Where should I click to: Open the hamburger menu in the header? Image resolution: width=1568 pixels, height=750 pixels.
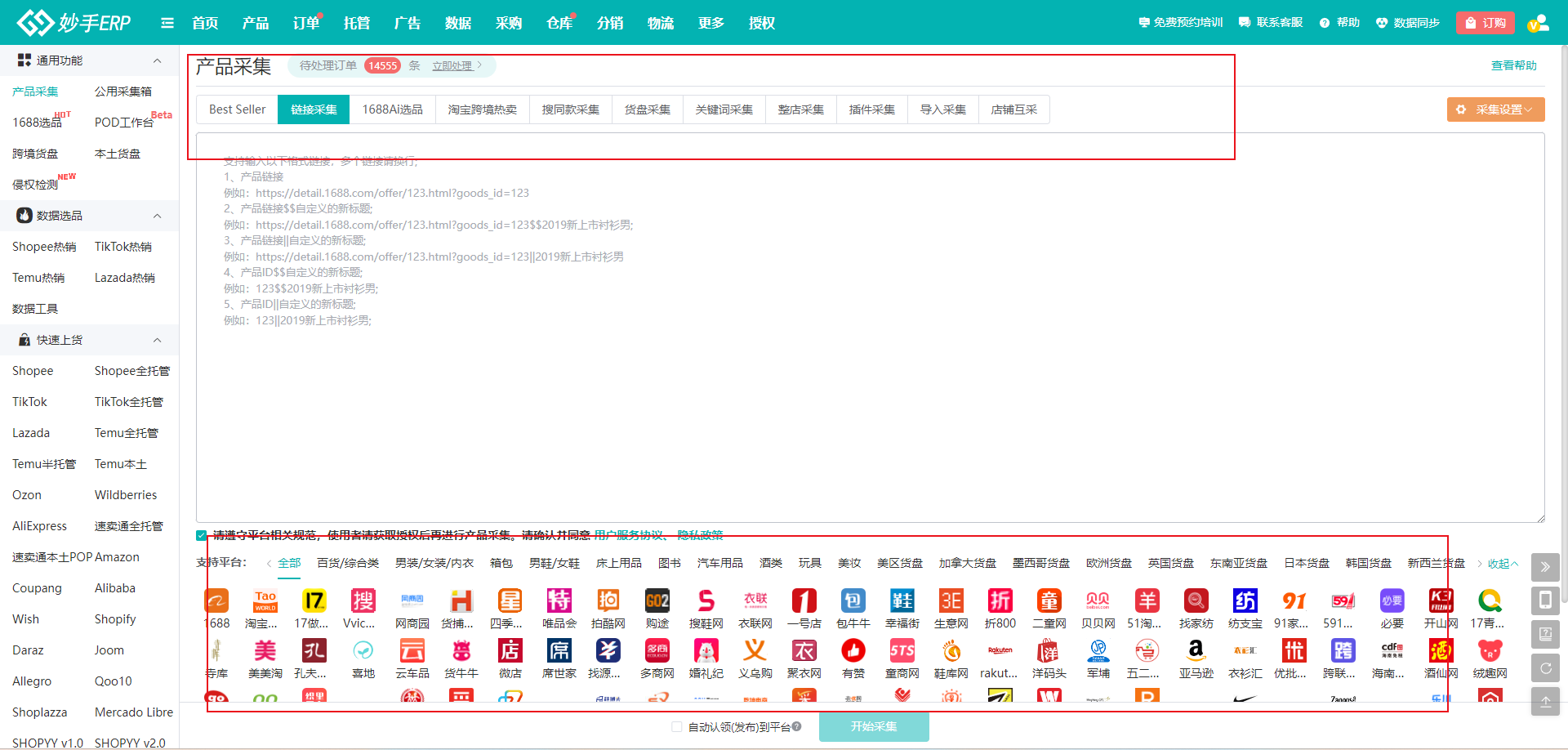167,23
